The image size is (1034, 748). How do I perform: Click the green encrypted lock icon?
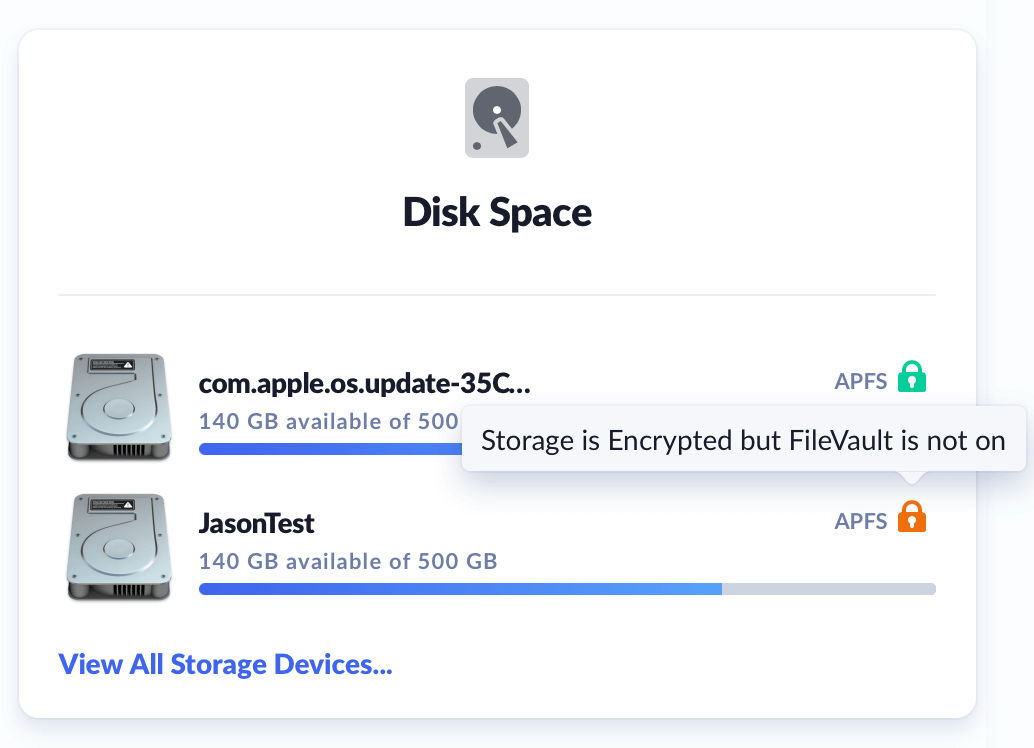point(912,378)
